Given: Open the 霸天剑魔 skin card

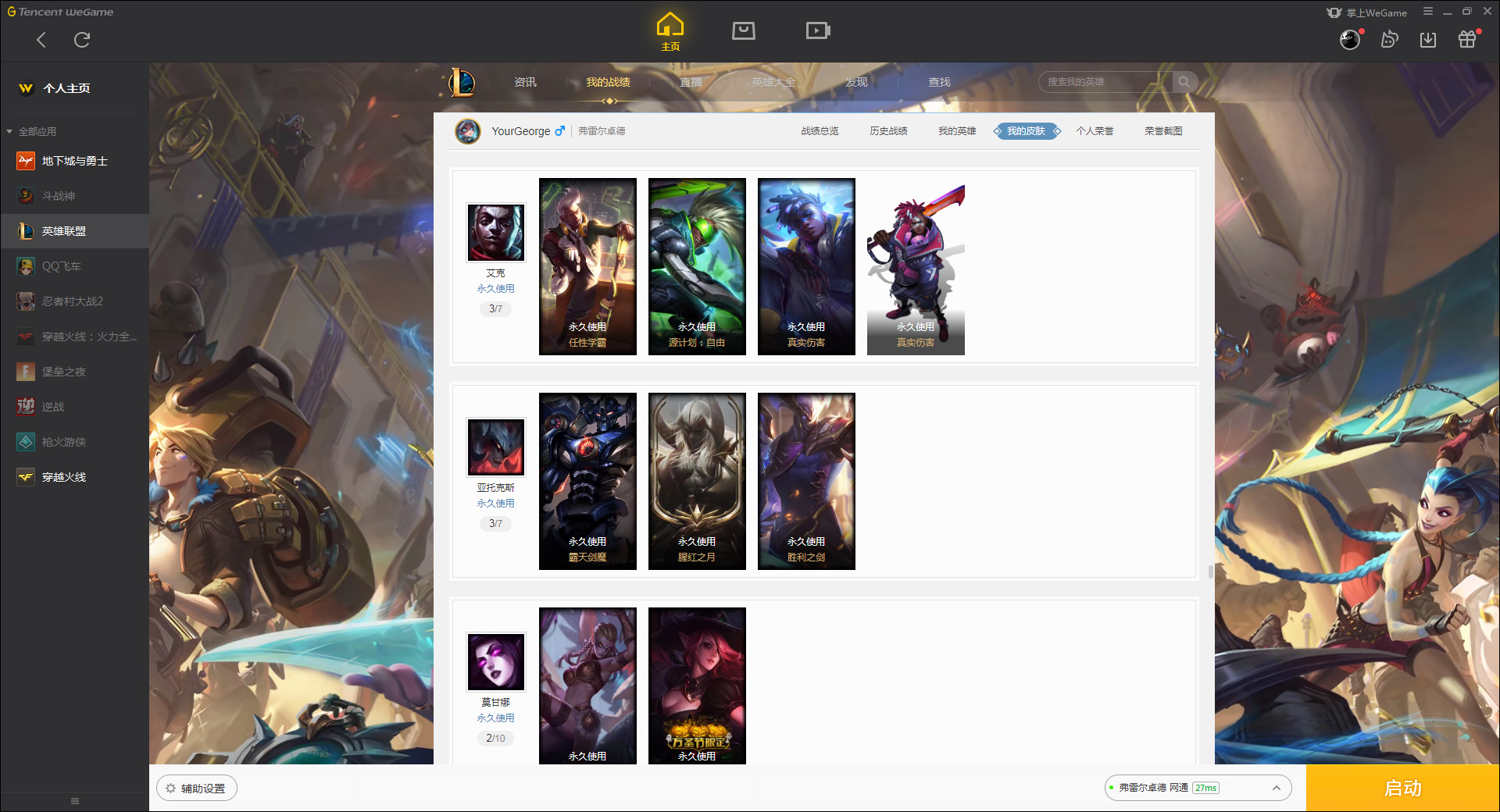Looking at the screenshot, I should [x=587, y=481].
